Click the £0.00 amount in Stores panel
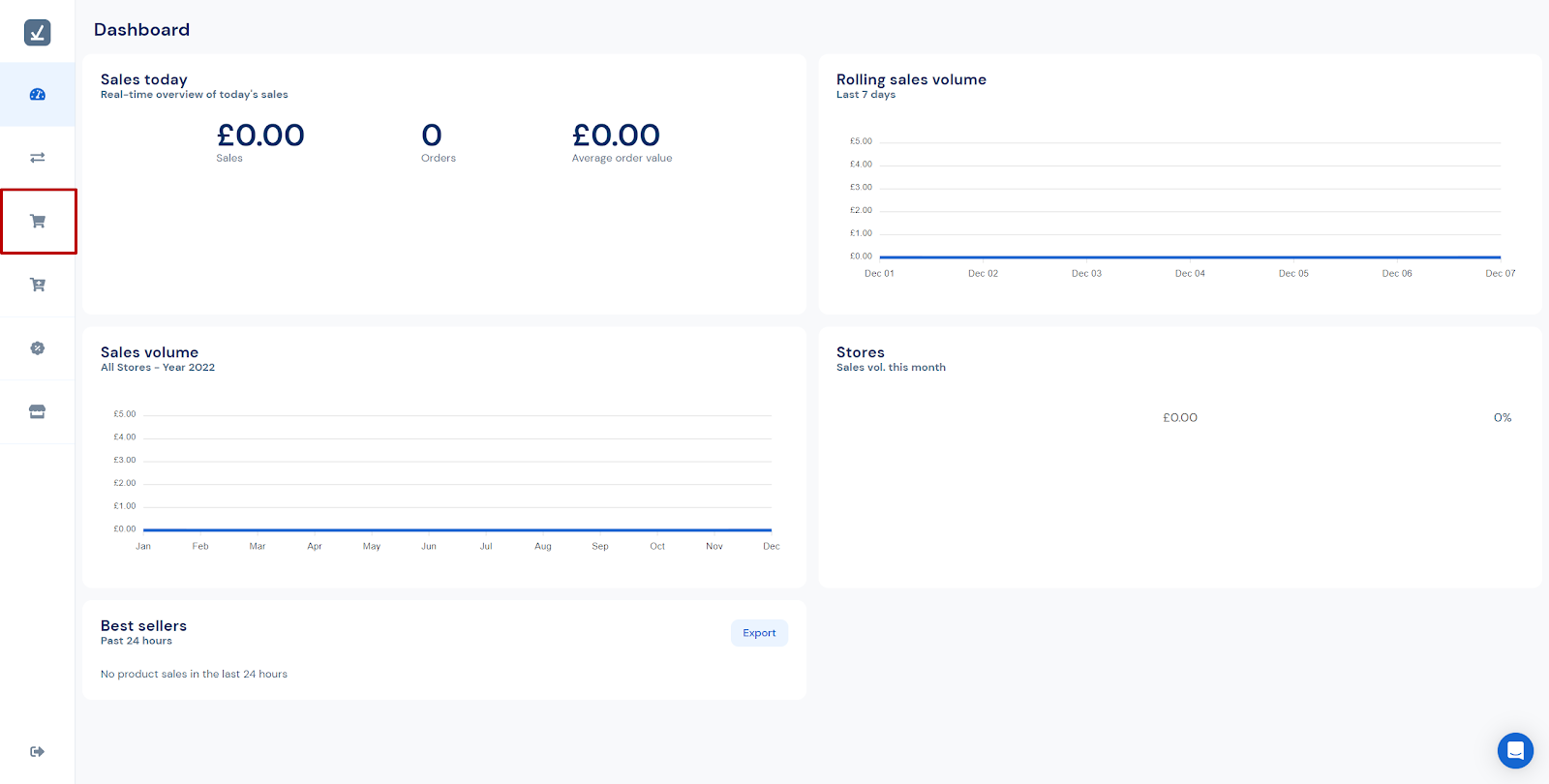Screen dimensions: 1549x784 tap(1180, 418)
